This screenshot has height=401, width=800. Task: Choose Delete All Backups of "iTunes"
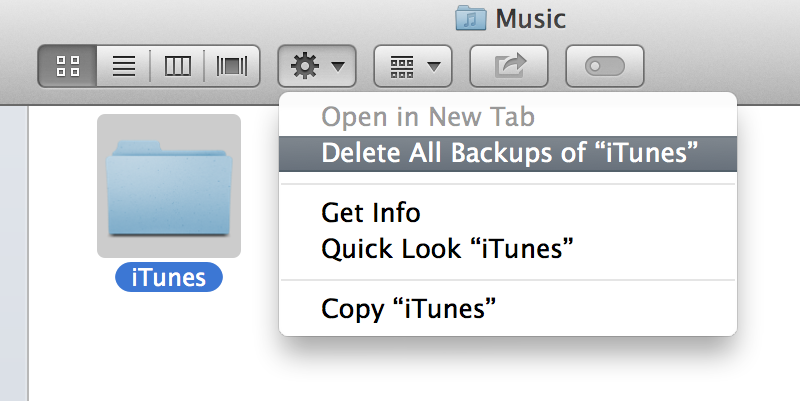pyautogui.click(x=508, y=154)
